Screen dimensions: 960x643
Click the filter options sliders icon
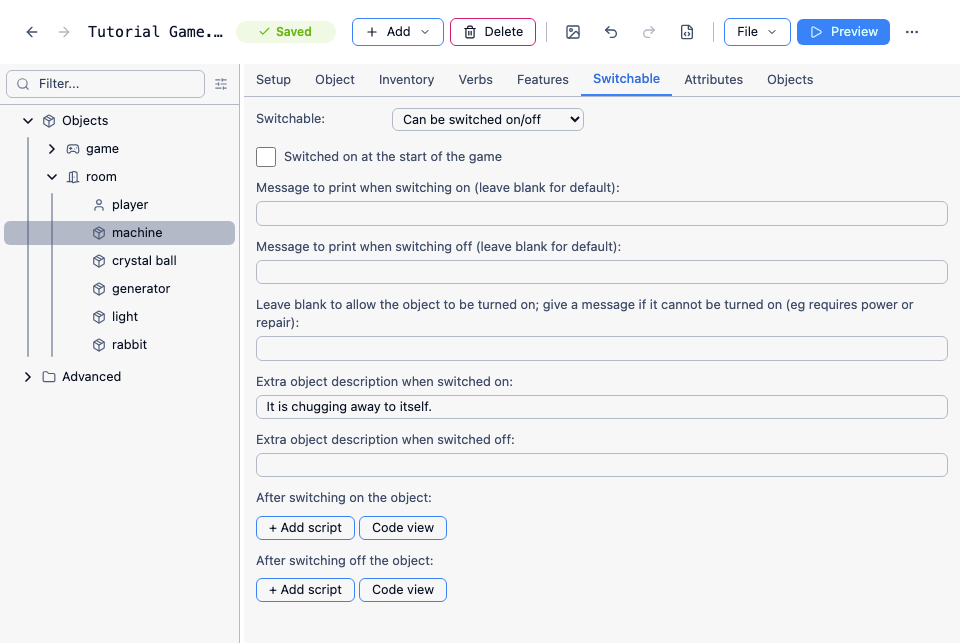pos(221,84)
